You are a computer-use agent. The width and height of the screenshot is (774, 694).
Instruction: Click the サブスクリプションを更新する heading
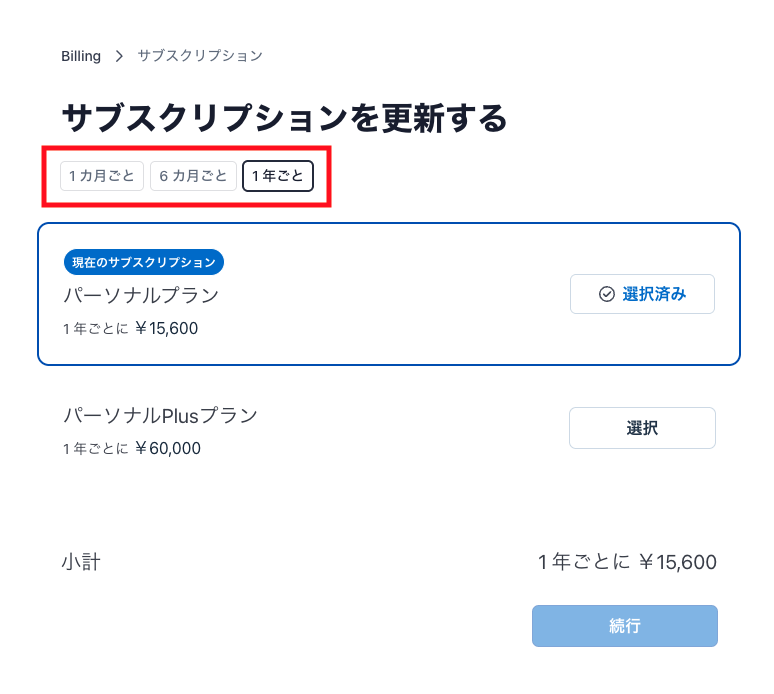point(284,118)
